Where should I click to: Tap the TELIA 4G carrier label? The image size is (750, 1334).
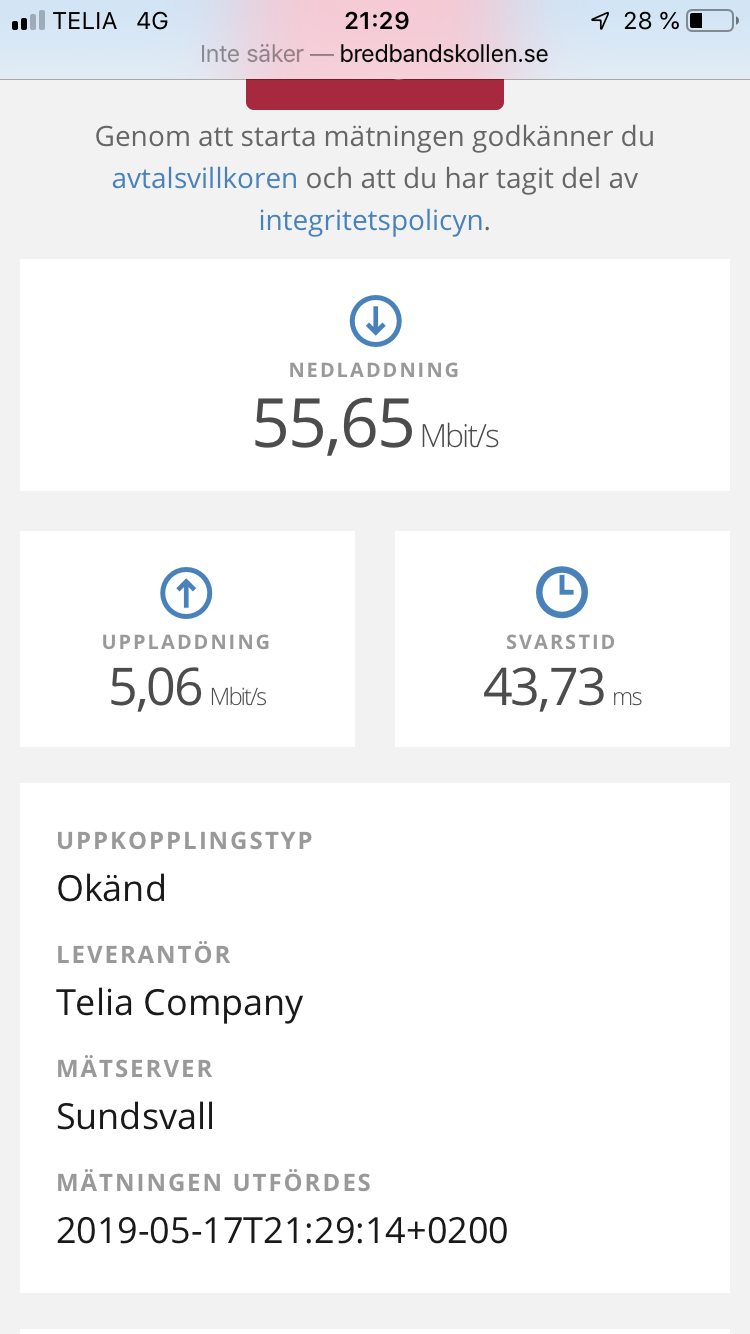click(x=111, y=21)
